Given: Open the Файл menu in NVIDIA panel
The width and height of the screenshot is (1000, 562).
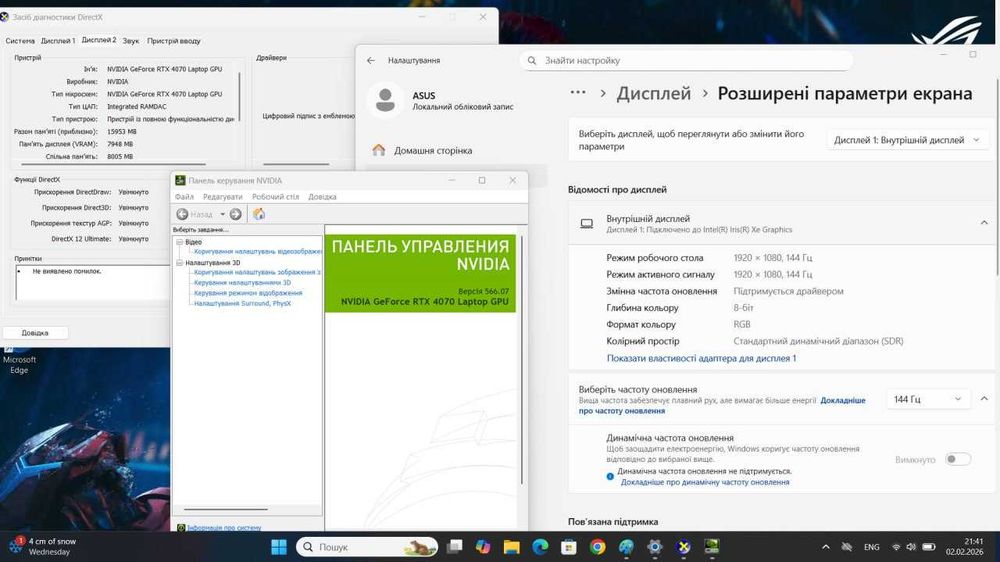Looking at the screenshot, I should pyautogui.click(x=184, y=197).
